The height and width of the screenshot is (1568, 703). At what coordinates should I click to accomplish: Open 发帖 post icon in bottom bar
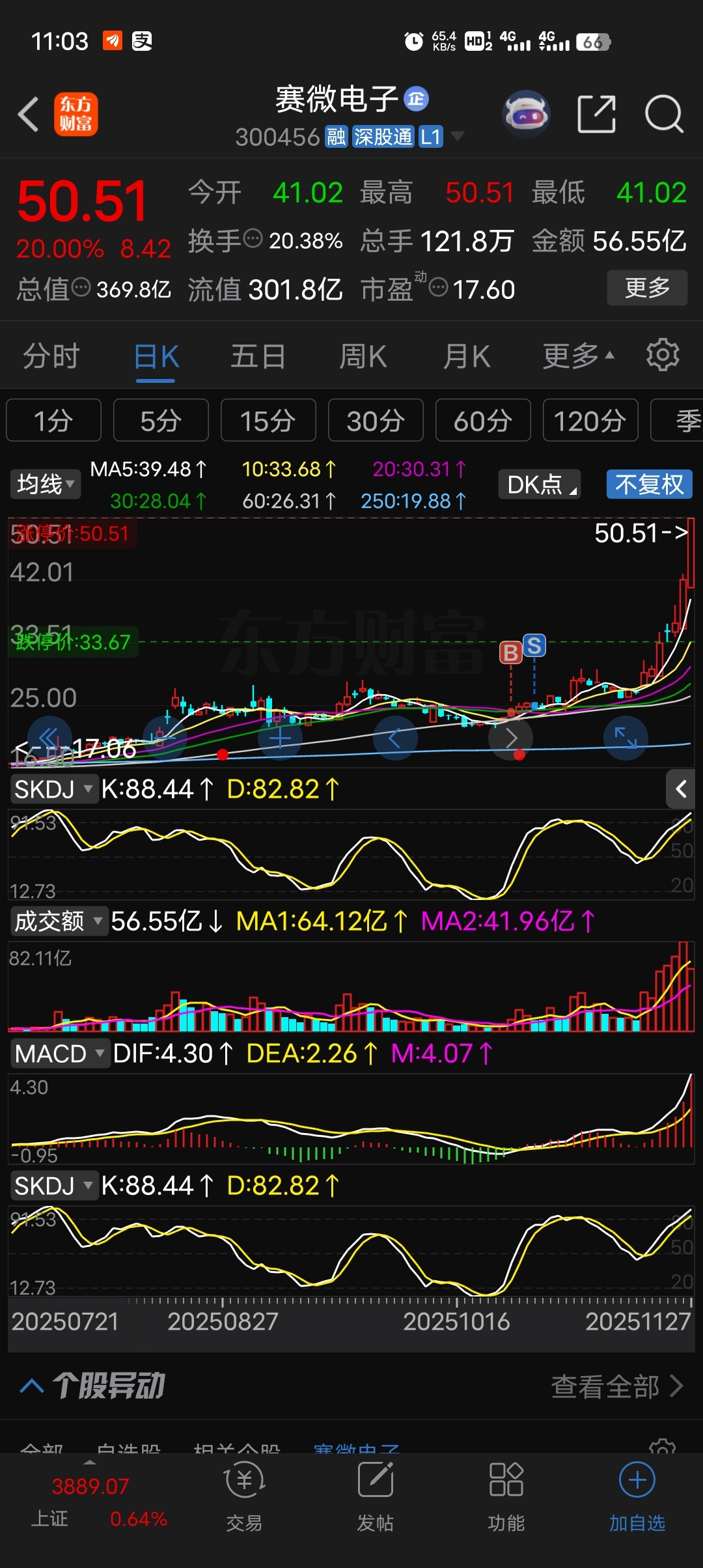(376, 1497)
